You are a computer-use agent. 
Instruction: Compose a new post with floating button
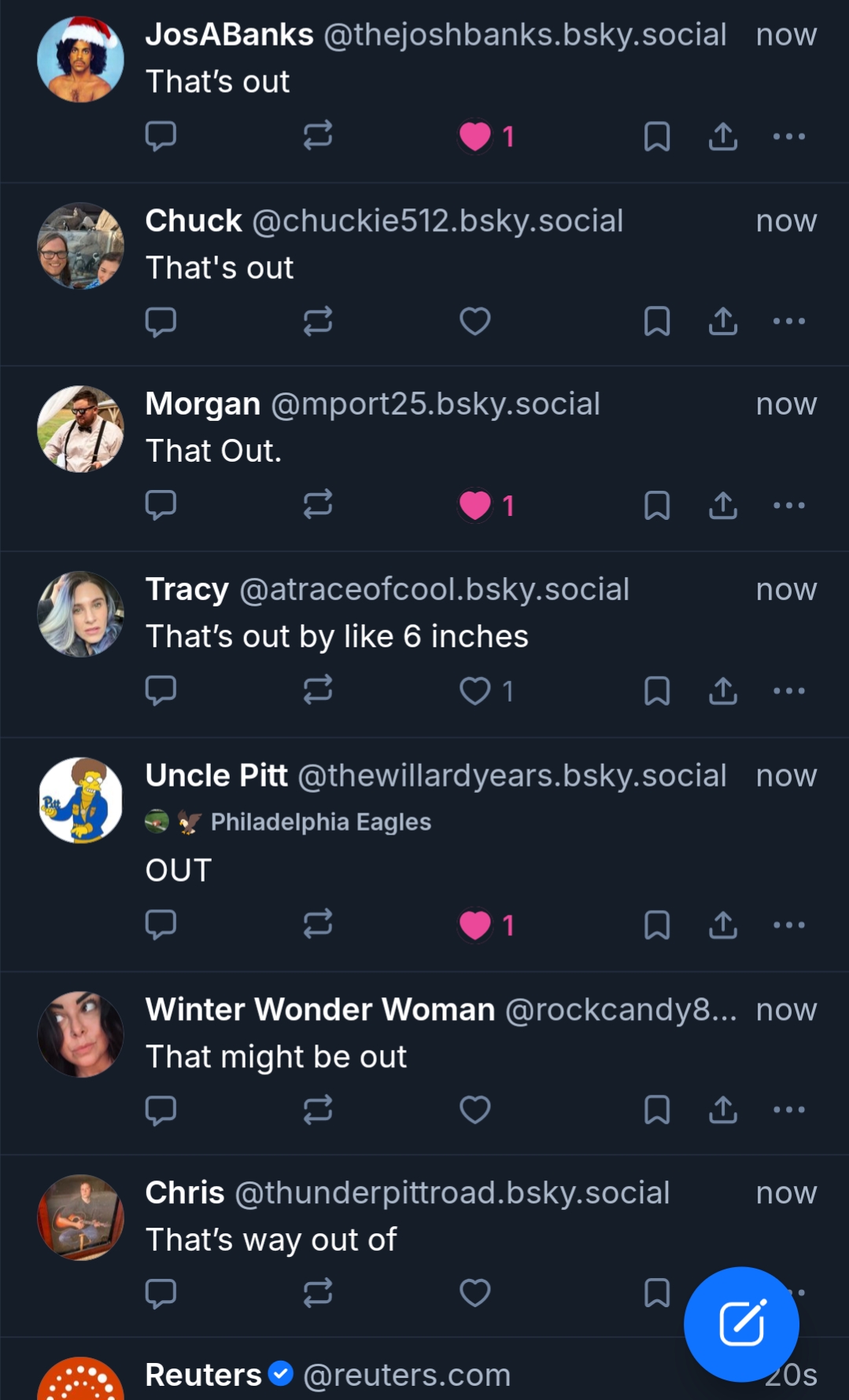(x=741, y=1324)
